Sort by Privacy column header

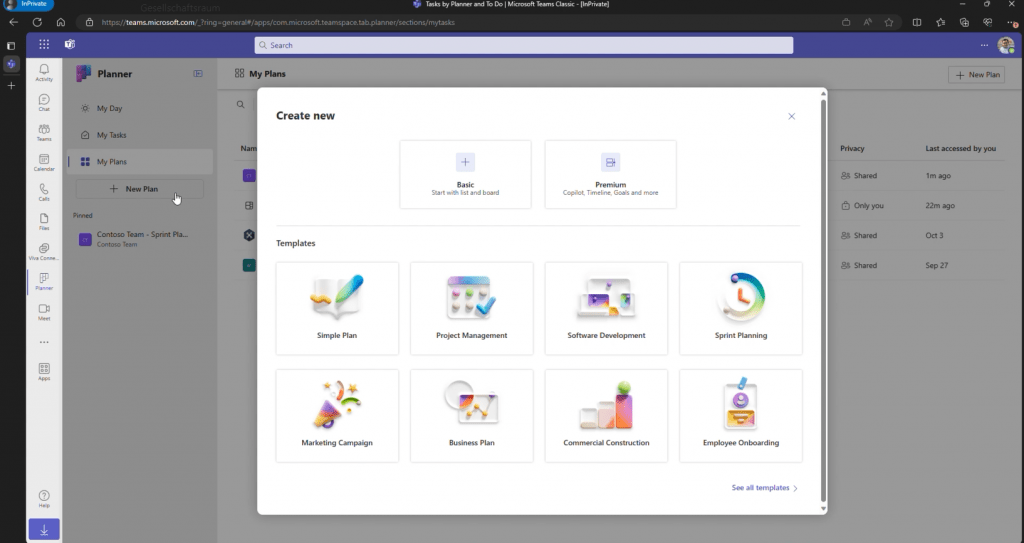click(x=852, y=148)
